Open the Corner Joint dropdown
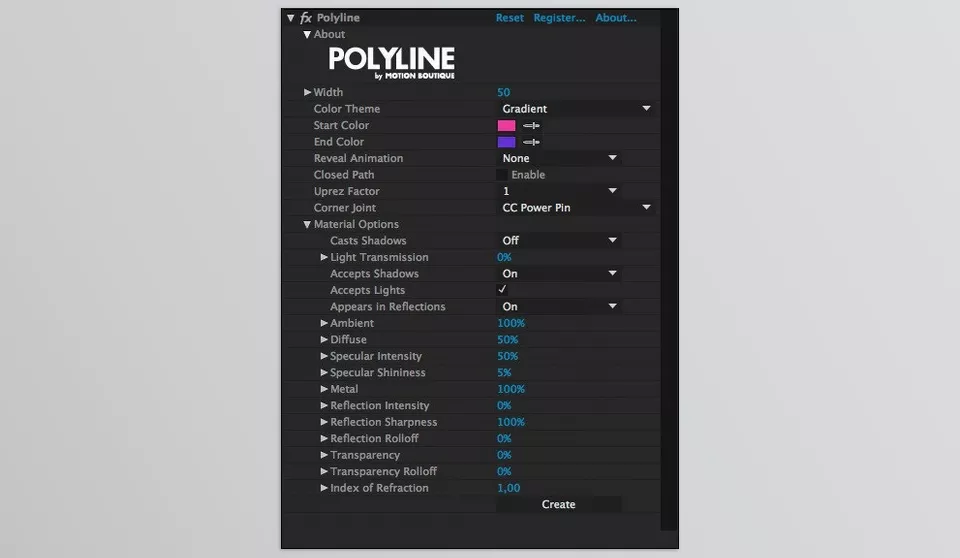The height and width of the screenshot is (558, 960). pyautogui.click(x=576, y=208)
